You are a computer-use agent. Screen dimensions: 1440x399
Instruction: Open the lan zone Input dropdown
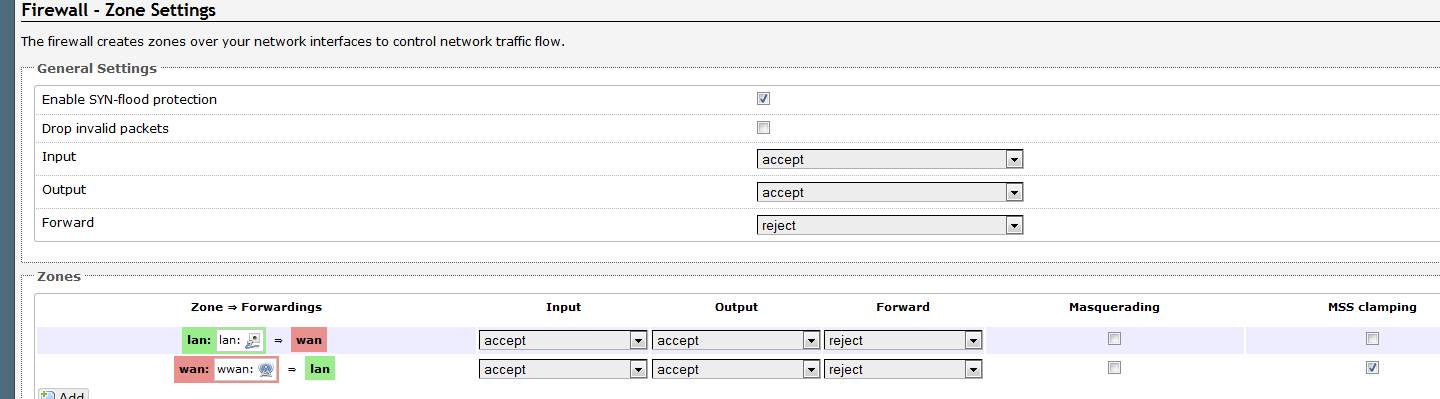[x=563, y=340]
